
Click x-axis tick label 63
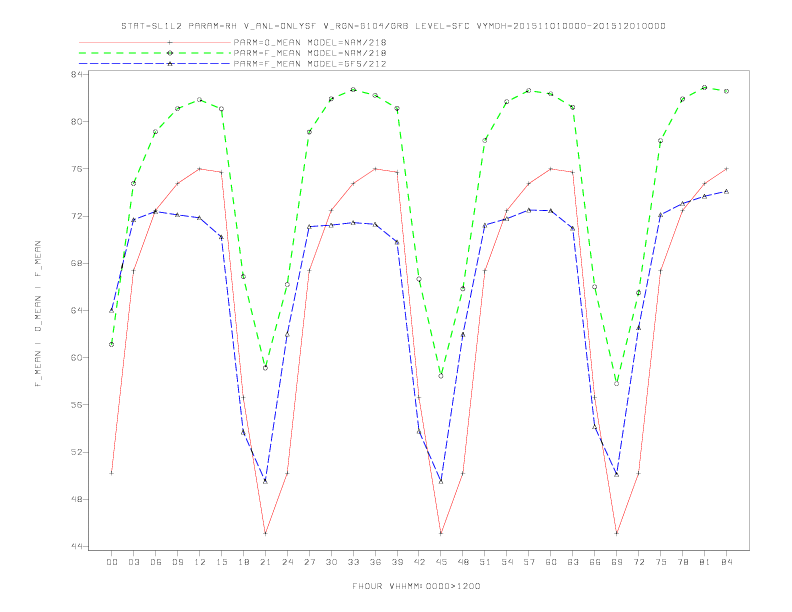(573, 562)
